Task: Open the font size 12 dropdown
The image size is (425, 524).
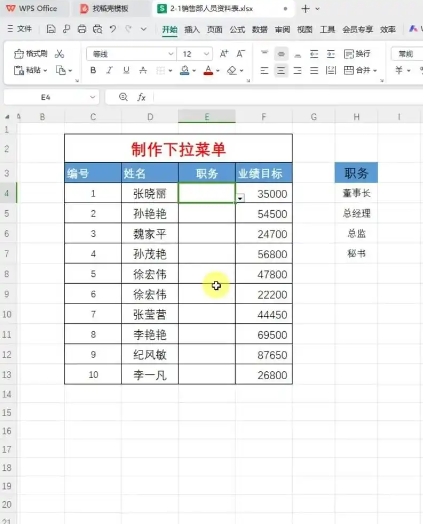Action: [x=206, y=54]
